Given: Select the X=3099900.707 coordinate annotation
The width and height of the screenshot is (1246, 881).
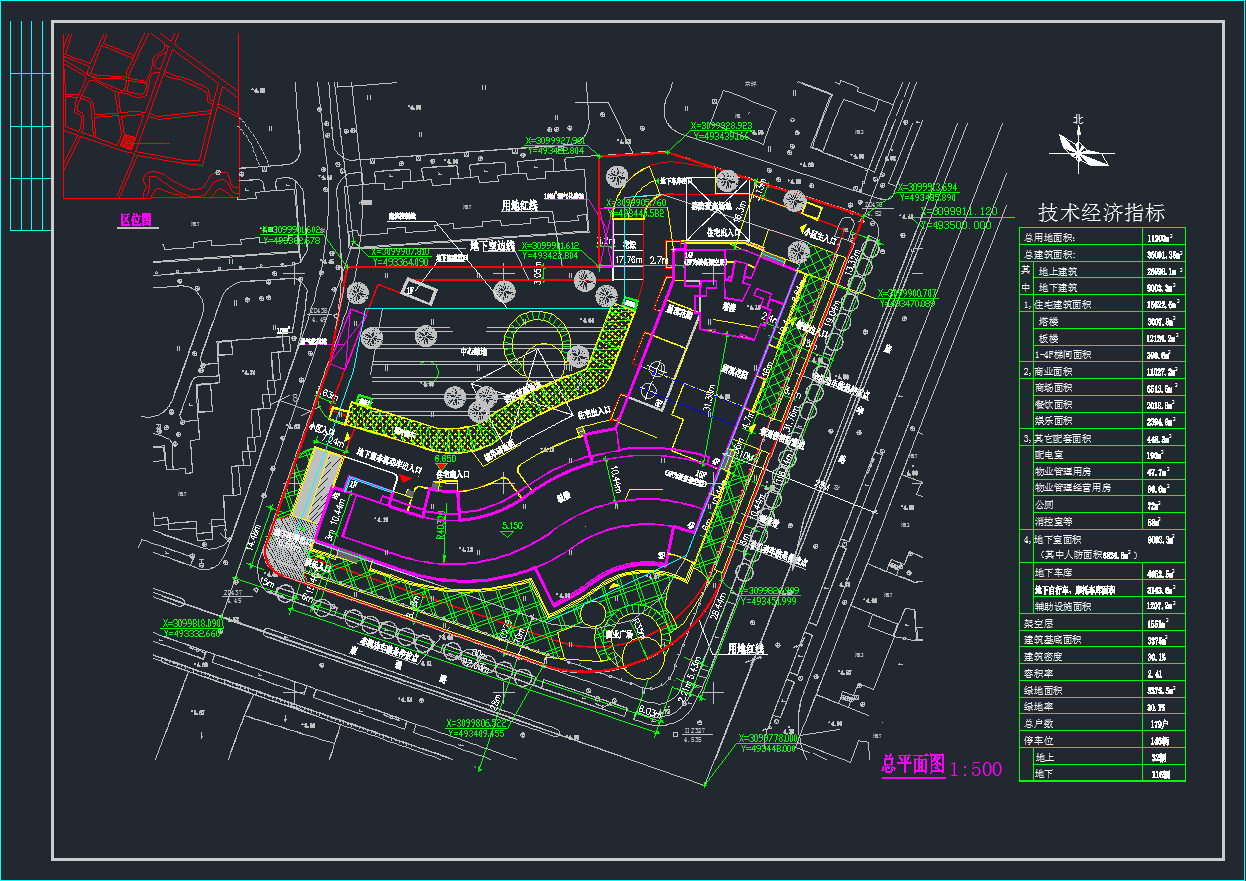Looking at the screenshot, I should pos(907,292).
